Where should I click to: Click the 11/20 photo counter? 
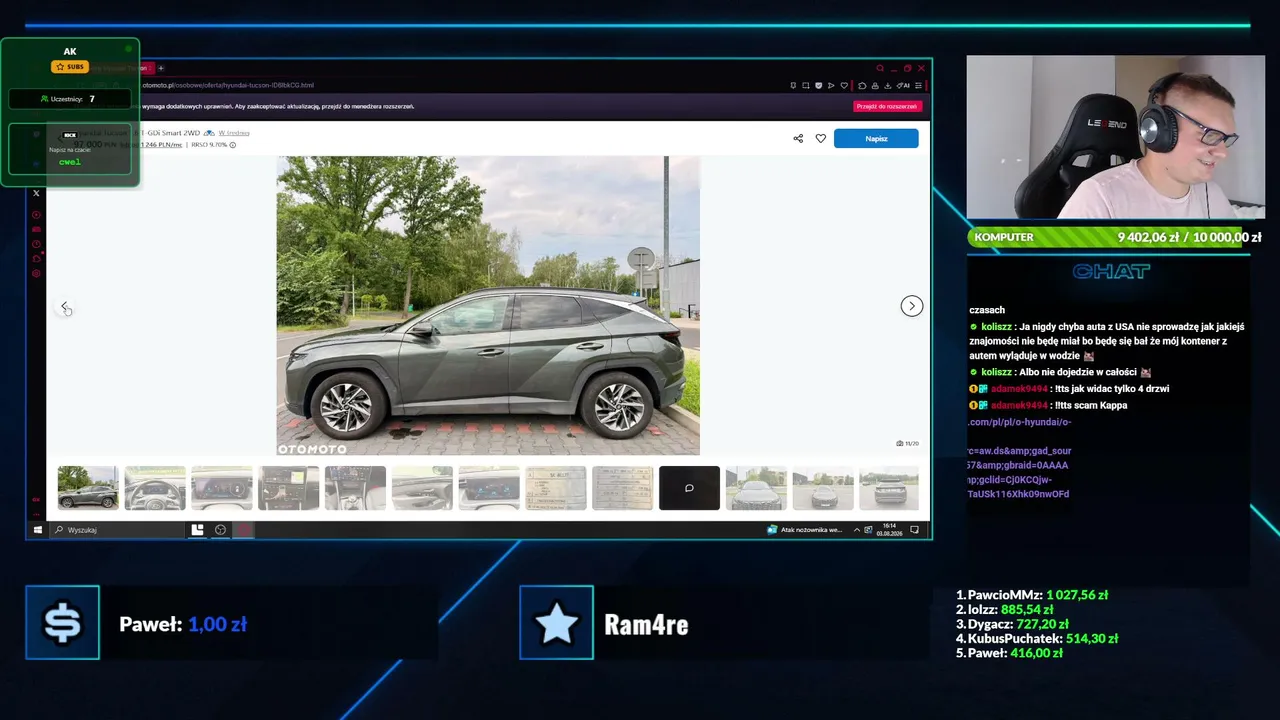pos(908,443)
